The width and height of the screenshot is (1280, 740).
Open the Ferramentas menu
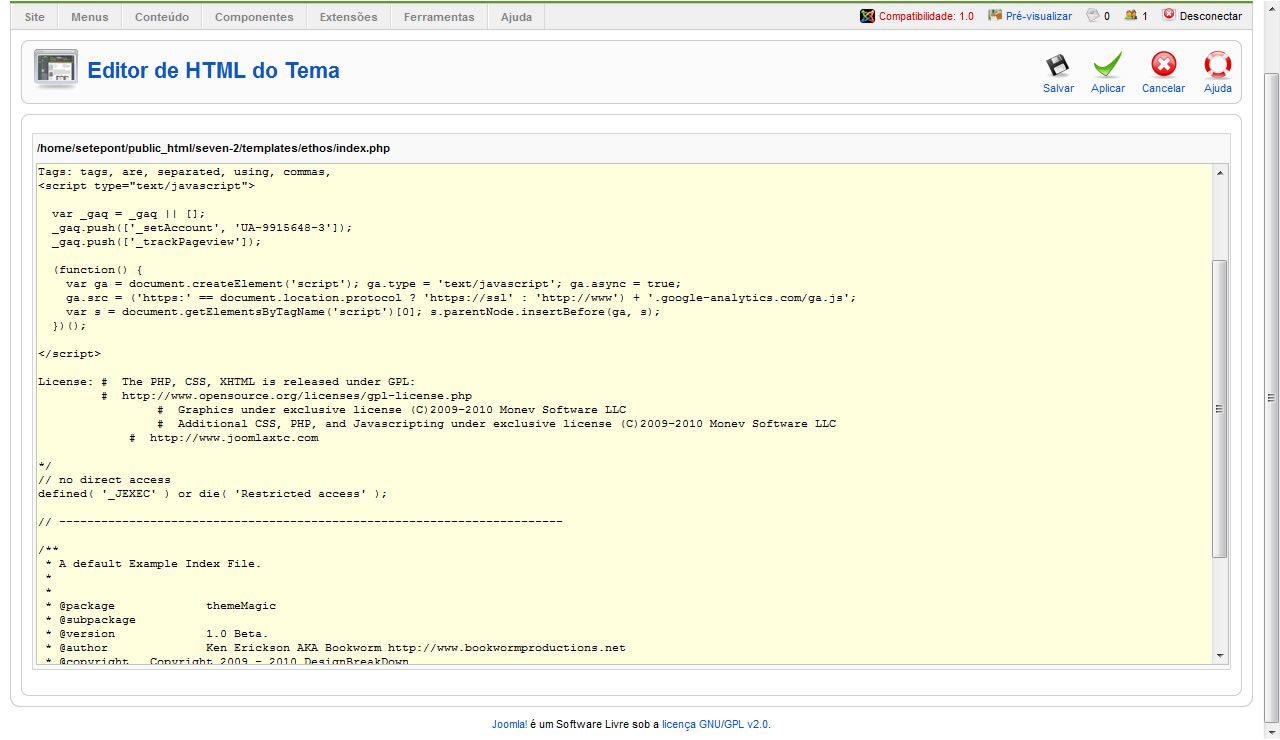439,17
